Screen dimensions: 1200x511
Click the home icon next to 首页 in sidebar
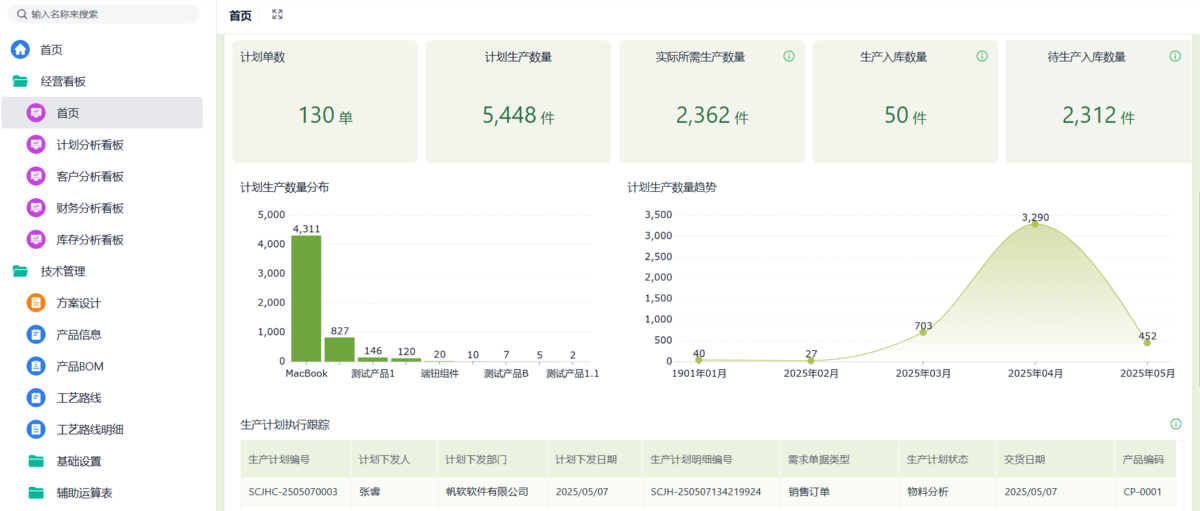pos(20,49)
